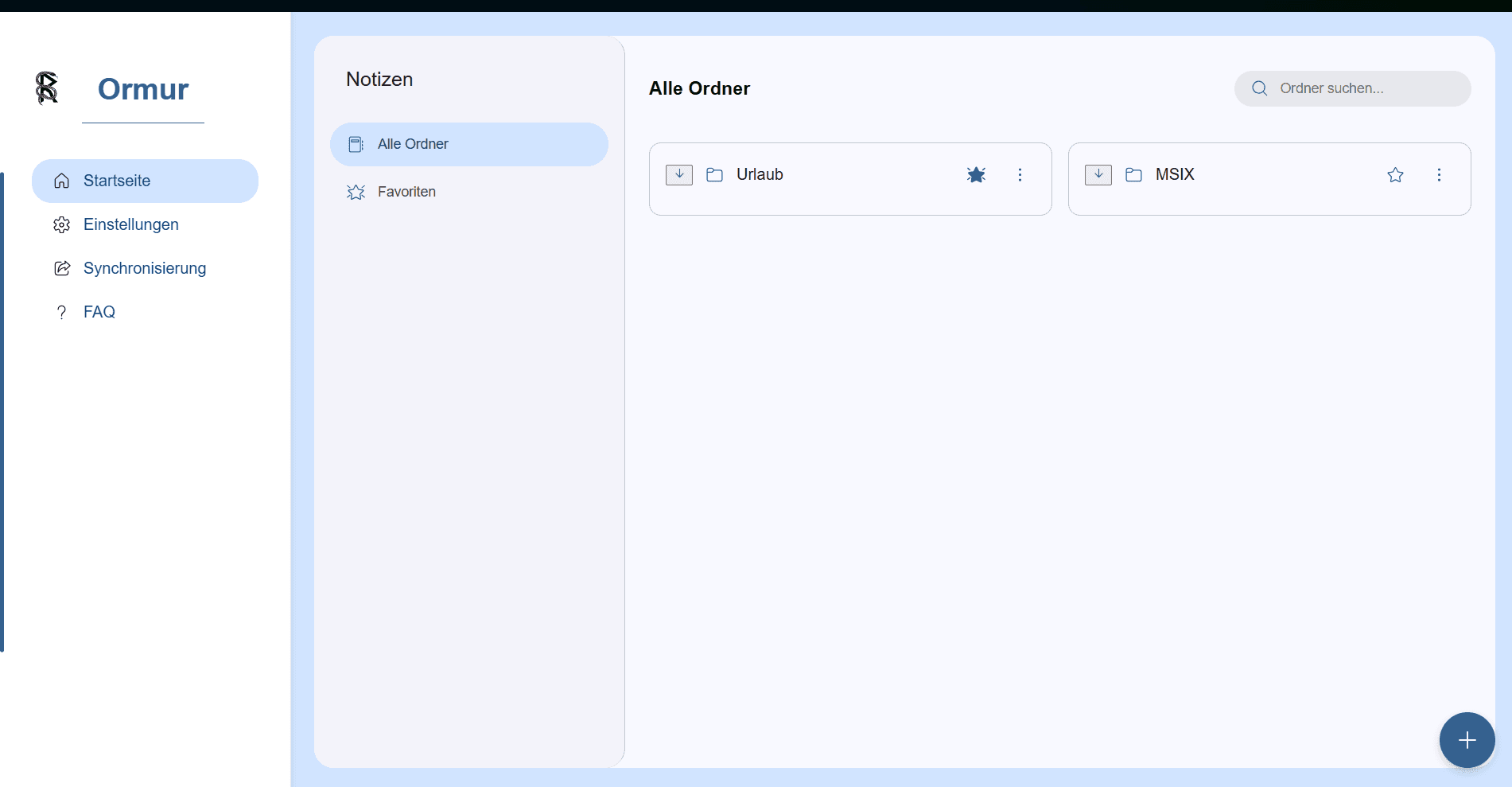The height and width of the screenshot is (787, 1512).
Task: Click the Ormur logo icon
Action: click(x=47, y=88)
